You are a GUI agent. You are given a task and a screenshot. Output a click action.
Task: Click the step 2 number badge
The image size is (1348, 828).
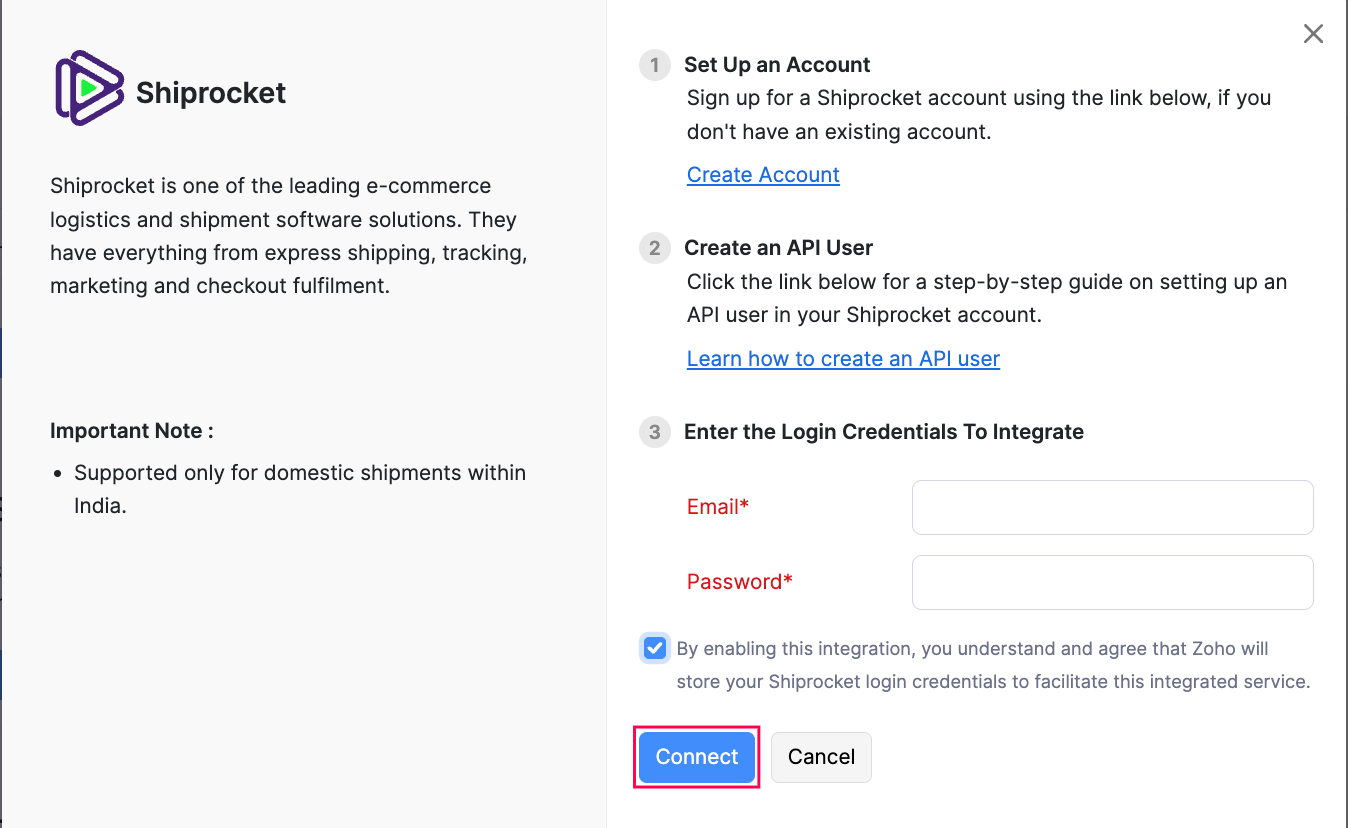(655, 248)
